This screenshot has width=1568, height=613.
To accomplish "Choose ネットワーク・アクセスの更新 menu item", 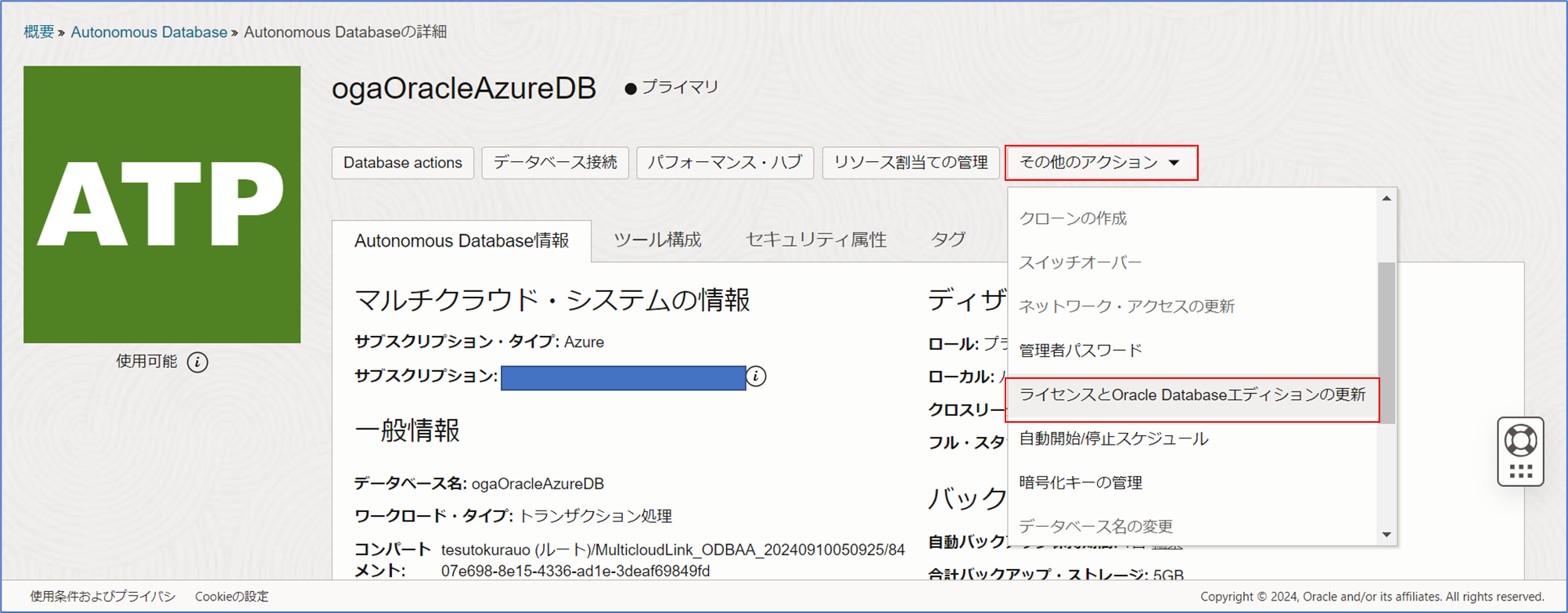I will [x=1192, y=306].
